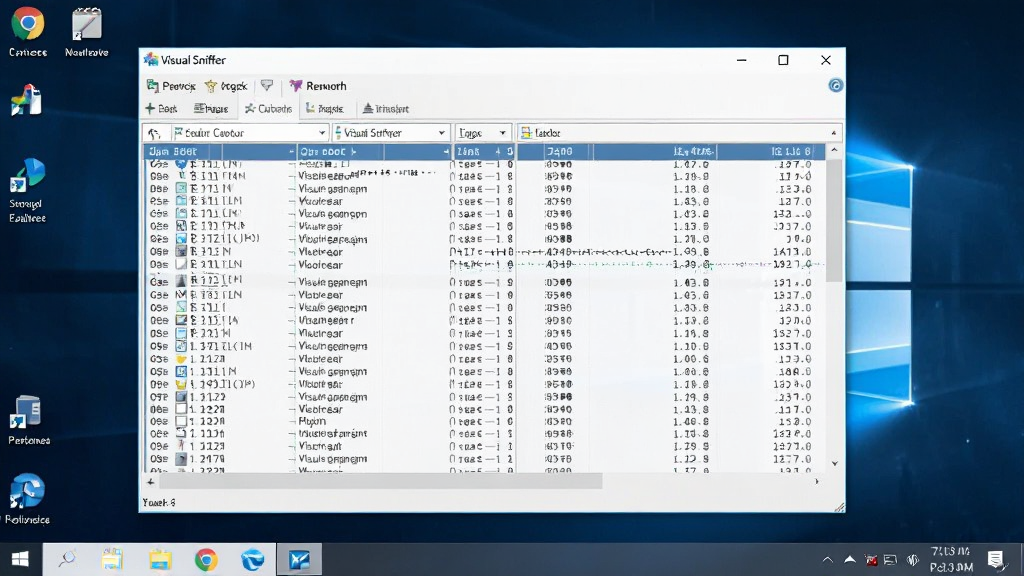Click the horizontal scrollbar left arrow
The image size is (1024, 576).
click(x=150, y=482)
